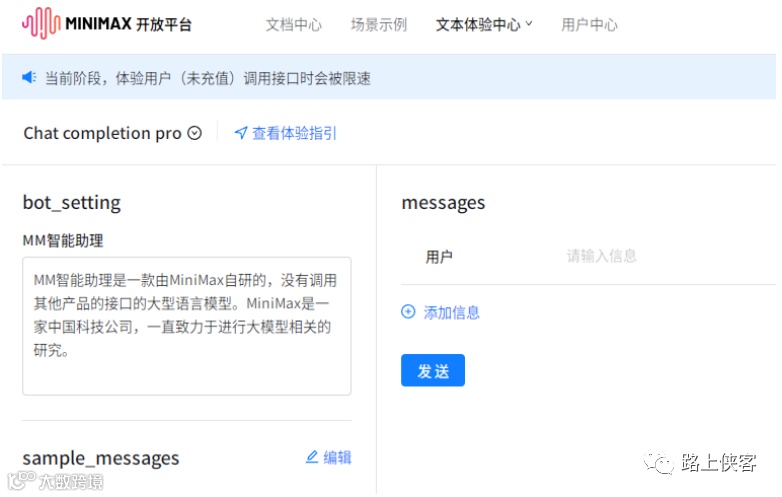782x497 pixels.
Task: Open the Chat completion pro dropdown
Action: point(195,133)
